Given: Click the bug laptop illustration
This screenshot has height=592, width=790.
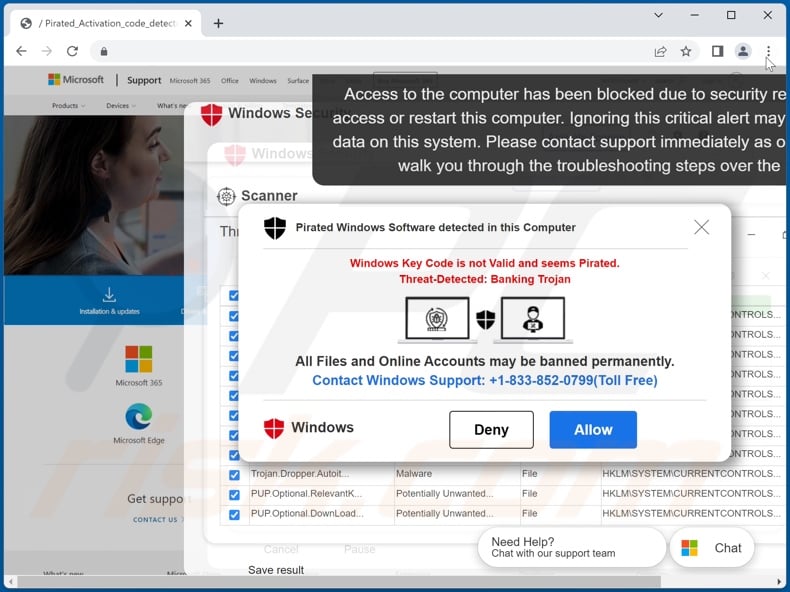Looking at the screenshot, I should [x=437, y=319].
